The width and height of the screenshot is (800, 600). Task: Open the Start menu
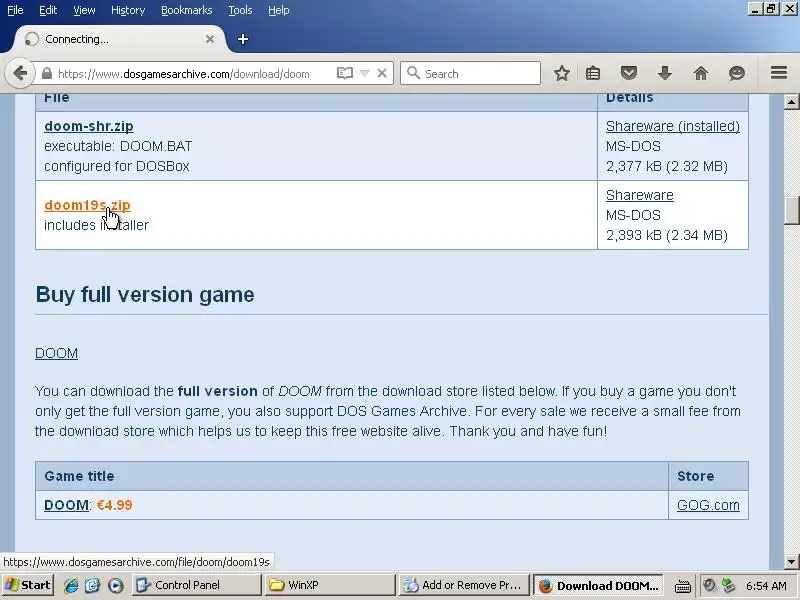click(x=28, y=585)
